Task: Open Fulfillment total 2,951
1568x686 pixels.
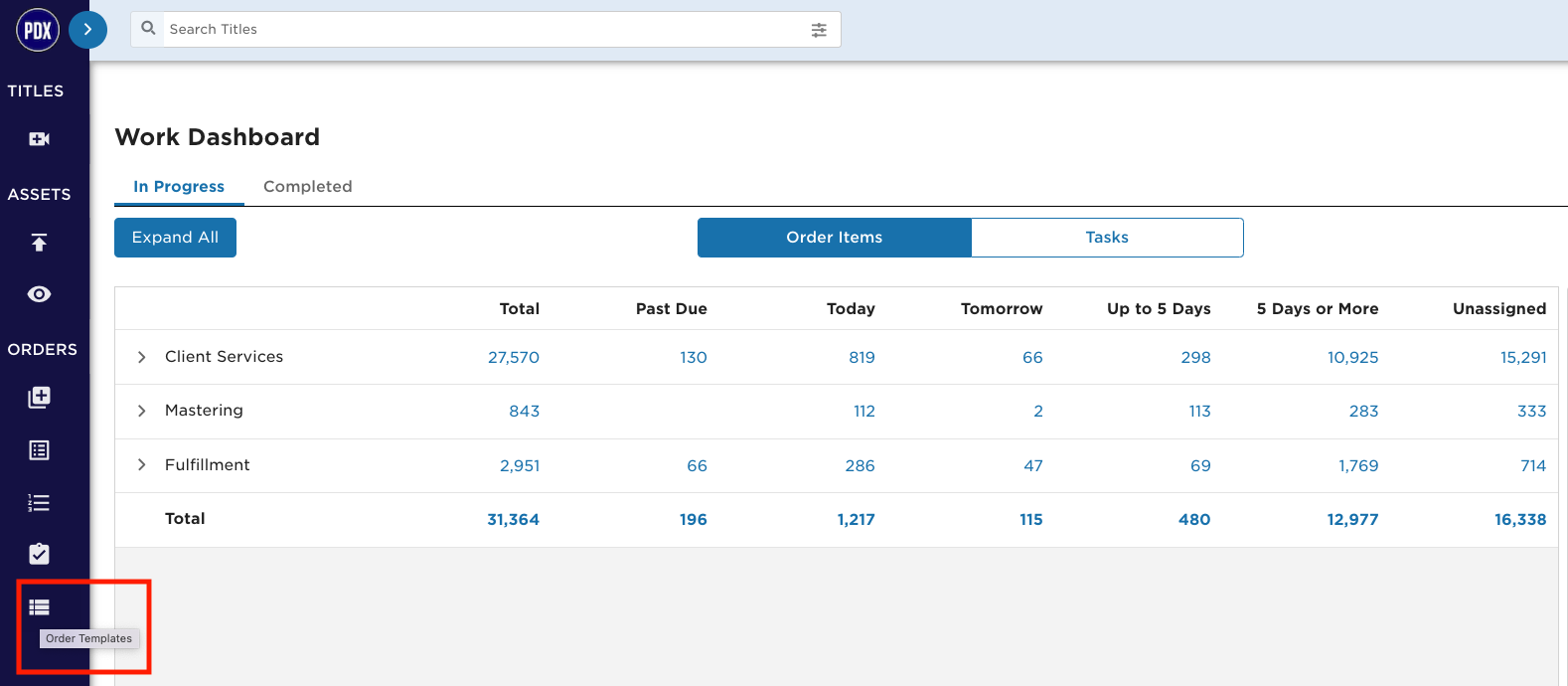Action: point(520,466)
